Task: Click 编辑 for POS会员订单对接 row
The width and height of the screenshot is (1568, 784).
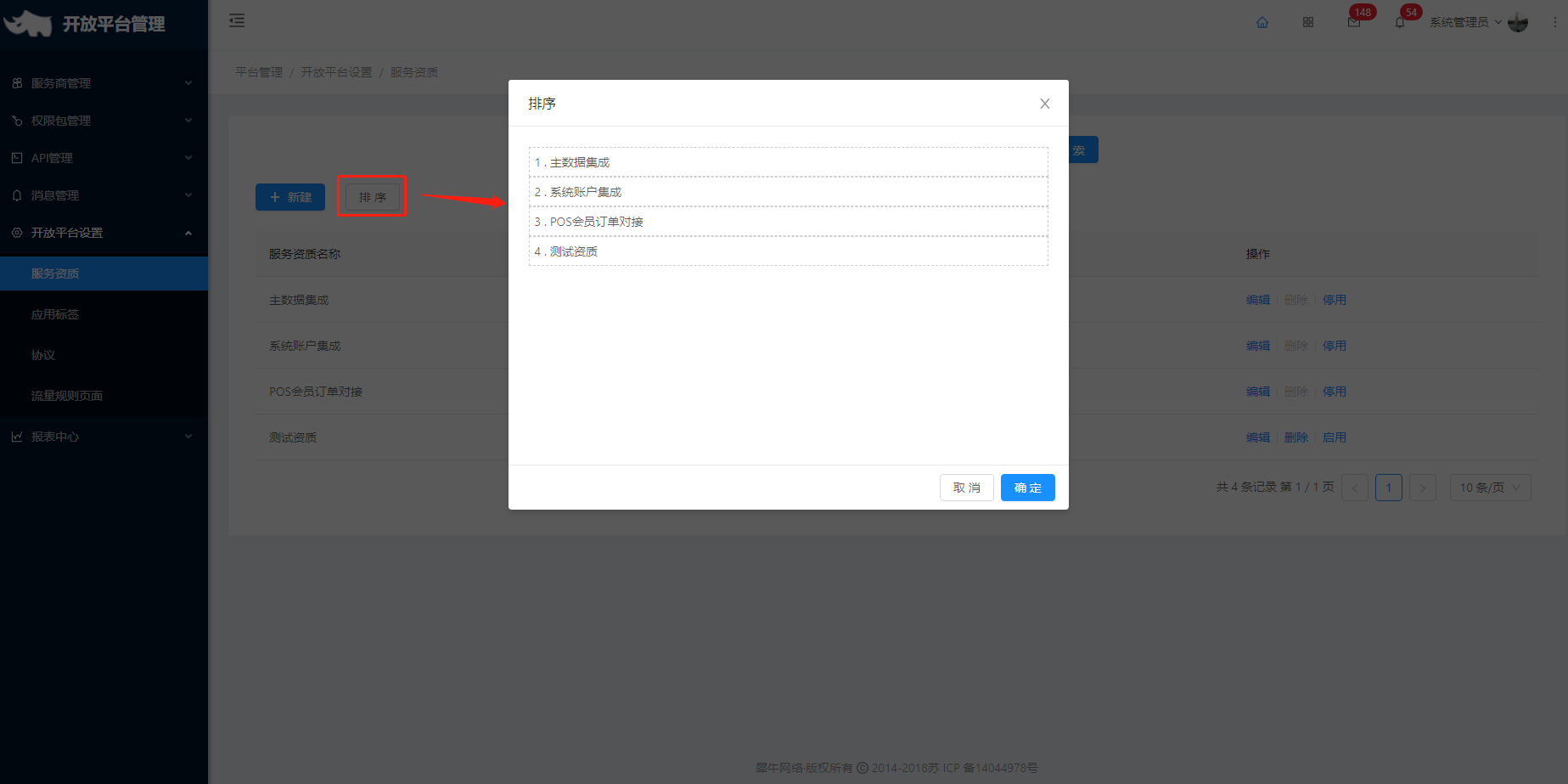Action: click(x=1258, y=392)
